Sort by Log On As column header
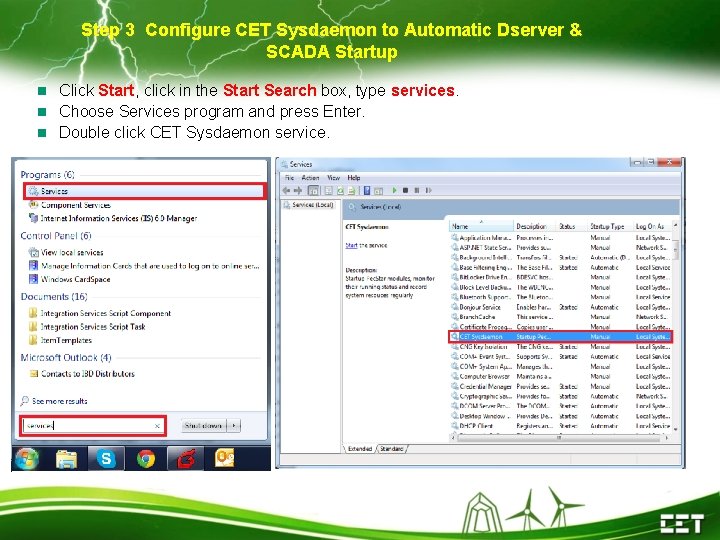The width and height of the screenshot is (720, 540). pos(652,226)
